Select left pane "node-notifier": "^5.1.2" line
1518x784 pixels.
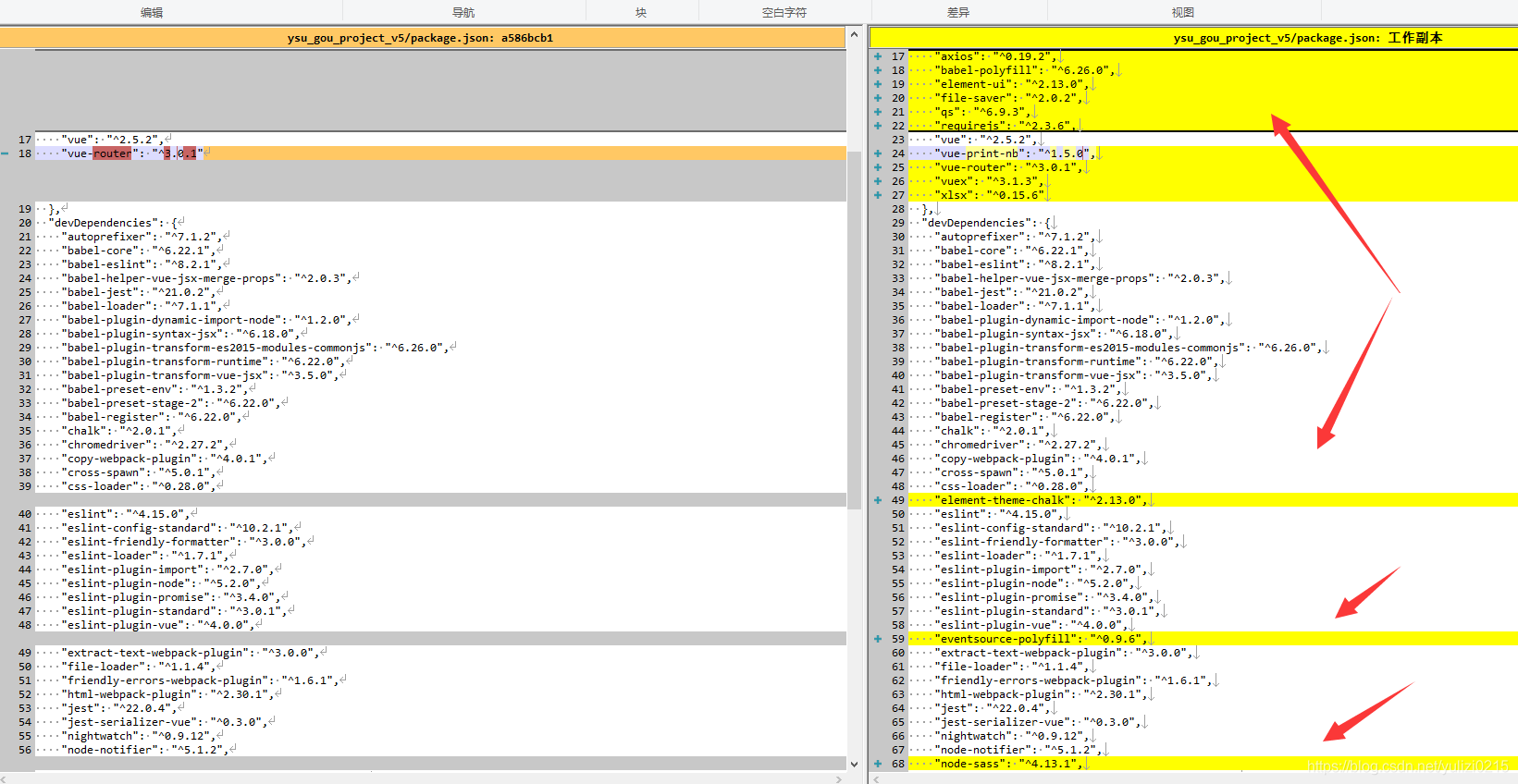tap(440, 750)
